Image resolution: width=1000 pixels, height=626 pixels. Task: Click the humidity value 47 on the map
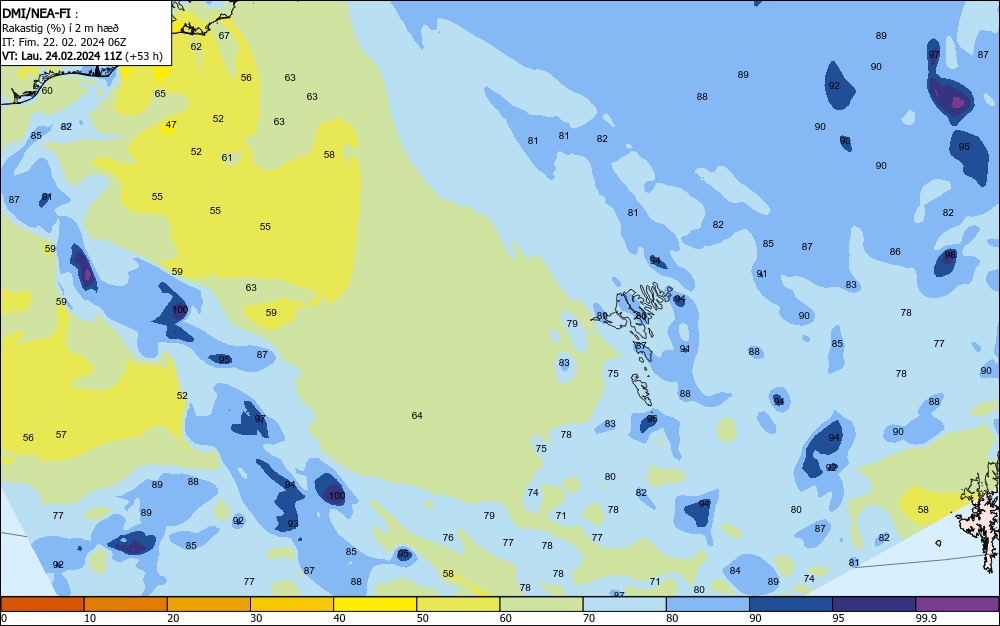[171, 125]
